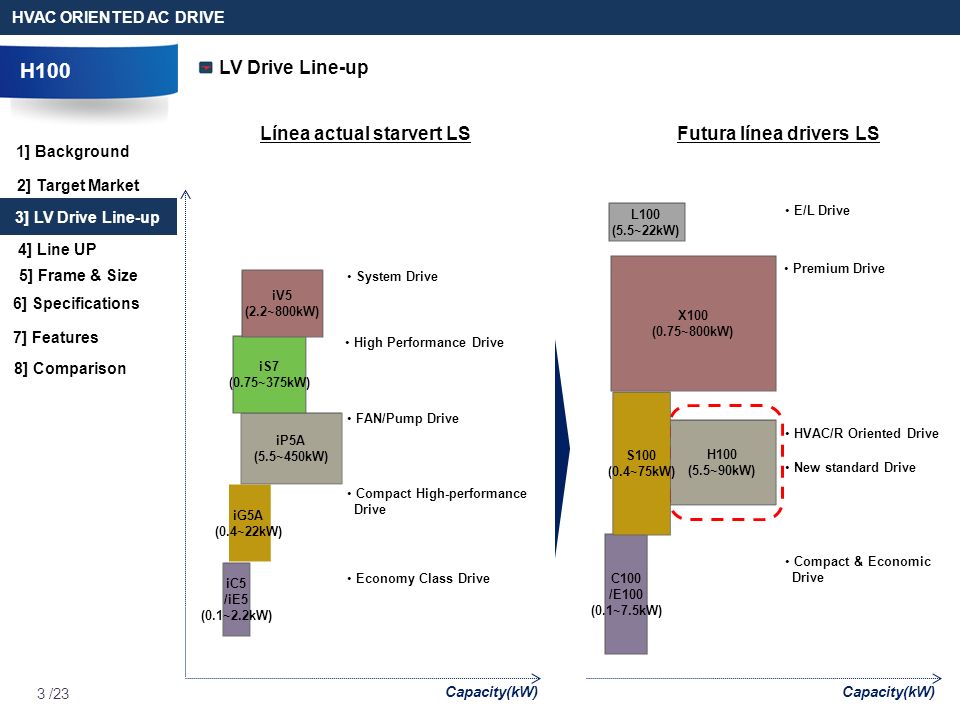
Task: Click the large blue transition arrow between charts
Action: [562, 449]
